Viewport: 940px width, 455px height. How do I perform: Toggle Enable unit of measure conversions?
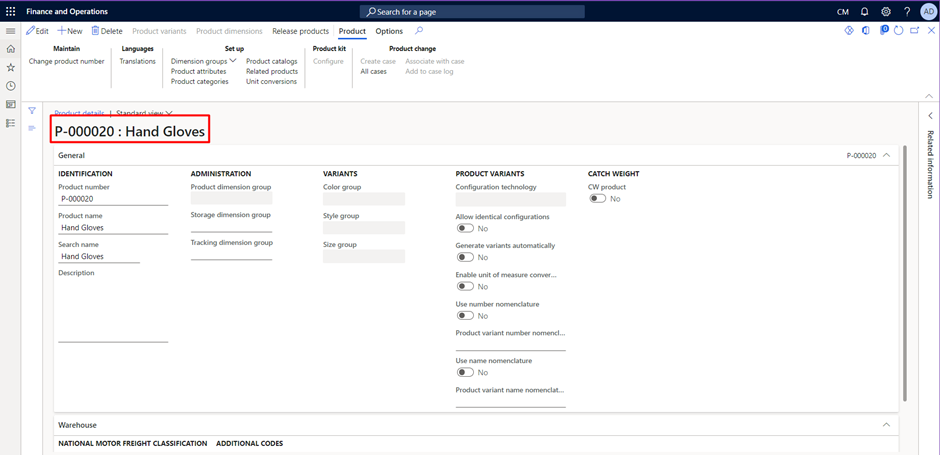[x=465, y=287]
